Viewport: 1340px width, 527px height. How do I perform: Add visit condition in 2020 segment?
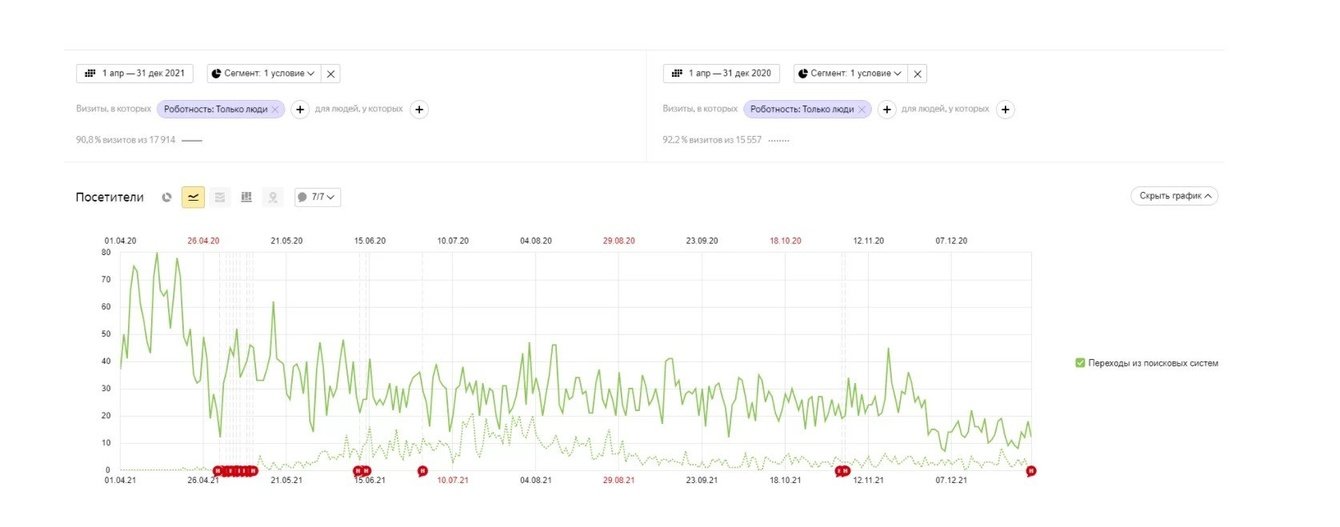click(886, 109)
